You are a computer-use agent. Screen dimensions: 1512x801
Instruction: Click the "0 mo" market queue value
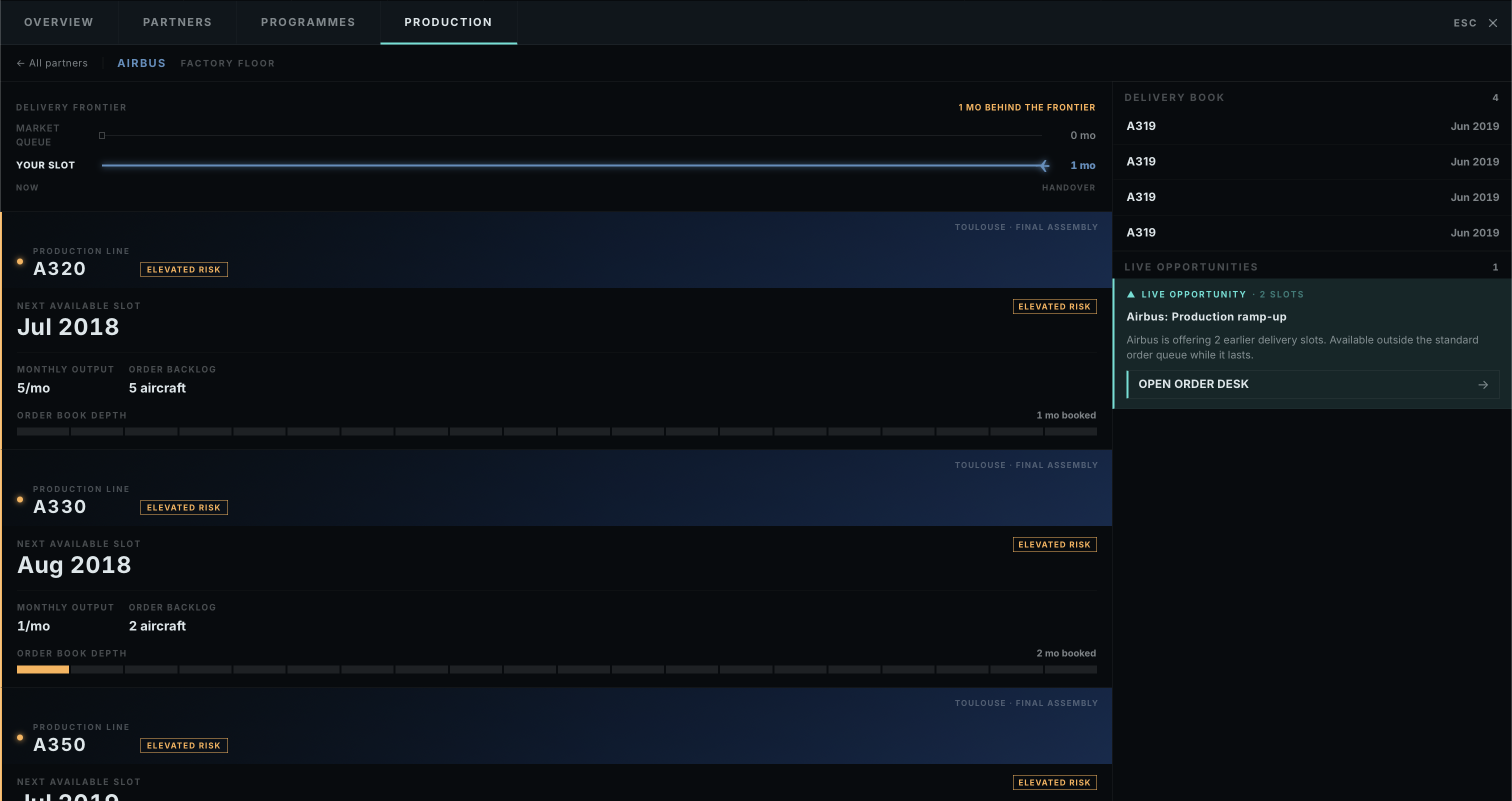1083,135
